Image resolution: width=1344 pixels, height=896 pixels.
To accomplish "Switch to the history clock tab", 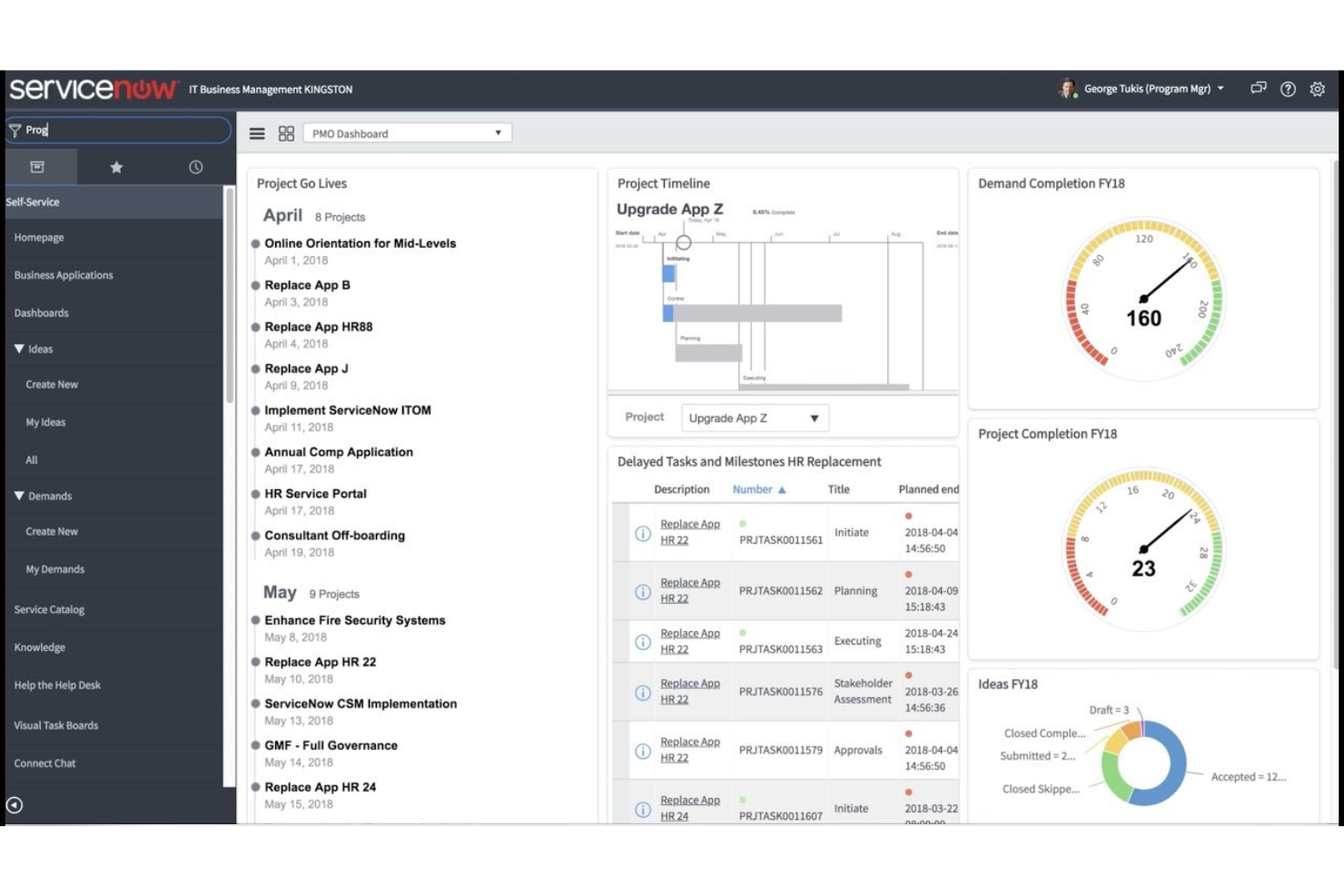I will pos(195,167).
